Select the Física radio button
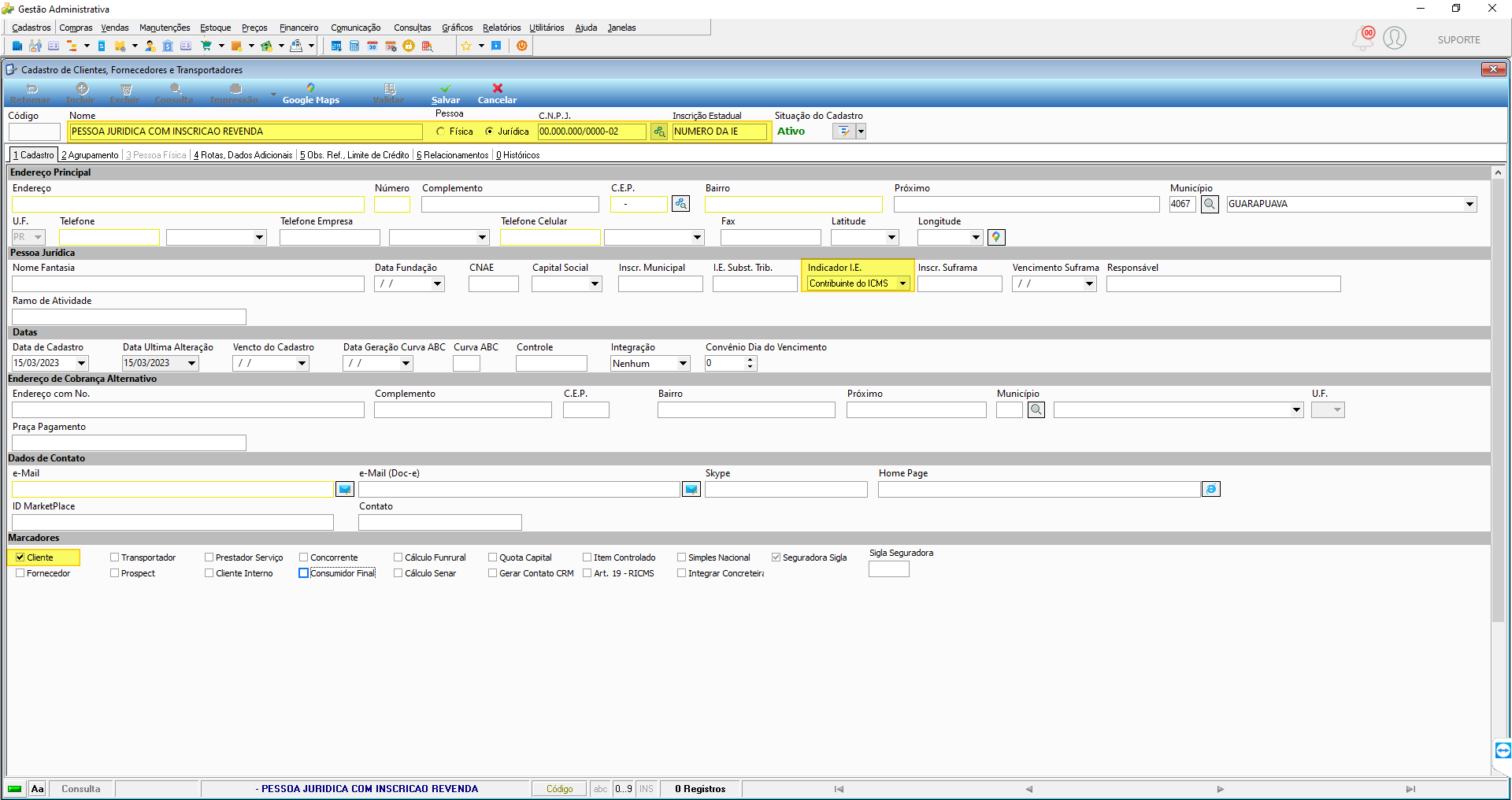Screen dimensions: 1512x800 441,131
